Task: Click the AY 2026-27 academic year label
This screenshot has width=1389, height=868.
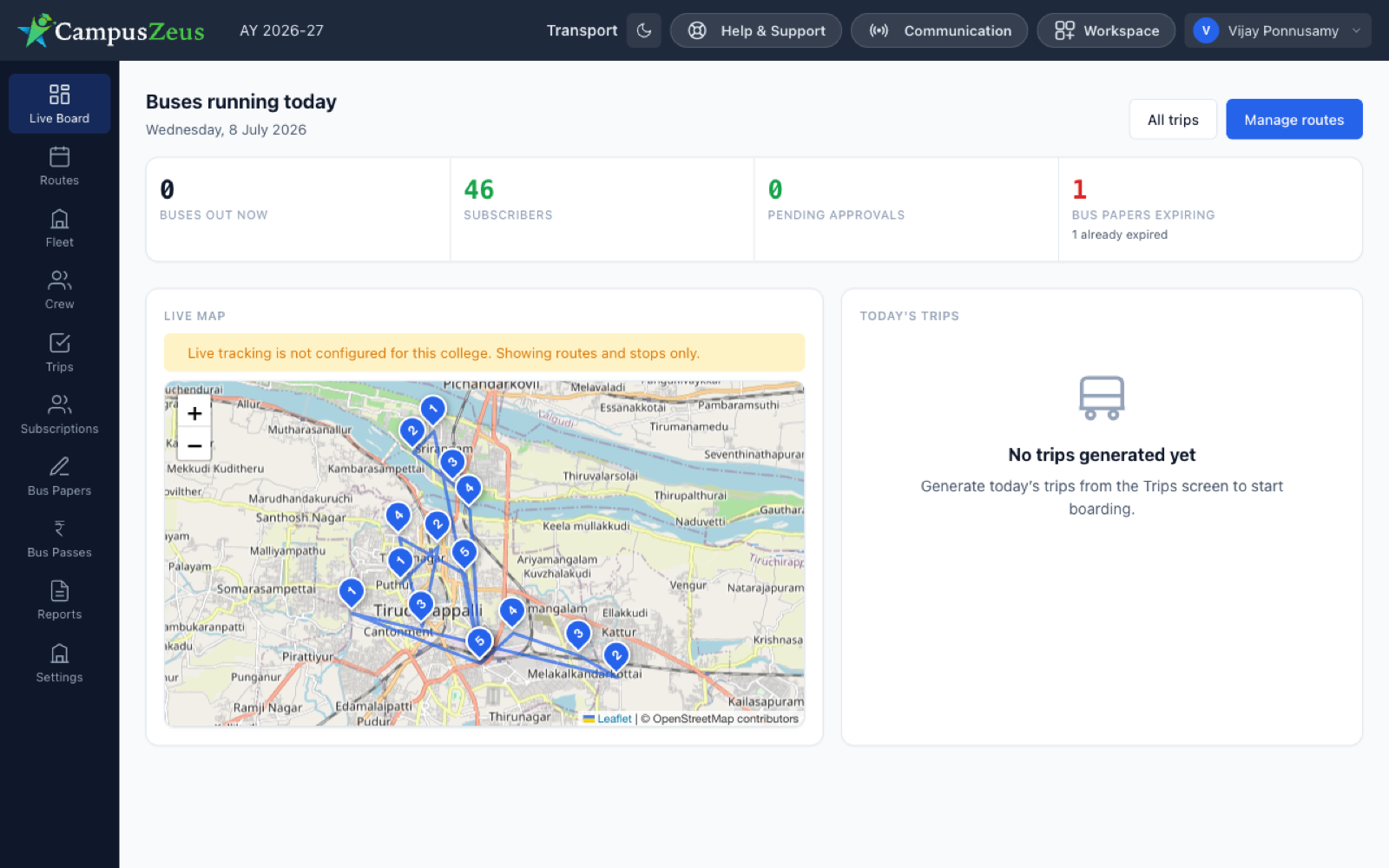Action: point(281,30)
